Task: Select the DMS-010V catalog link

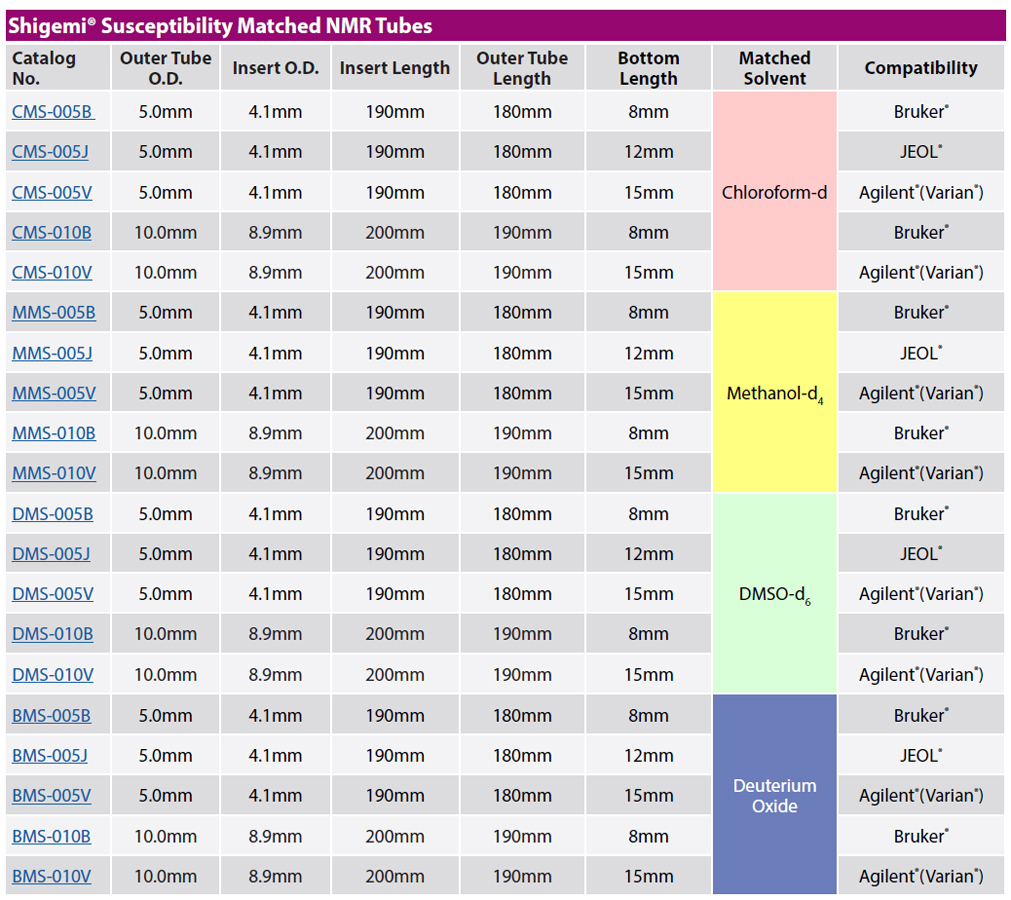Action: [53, 675]
